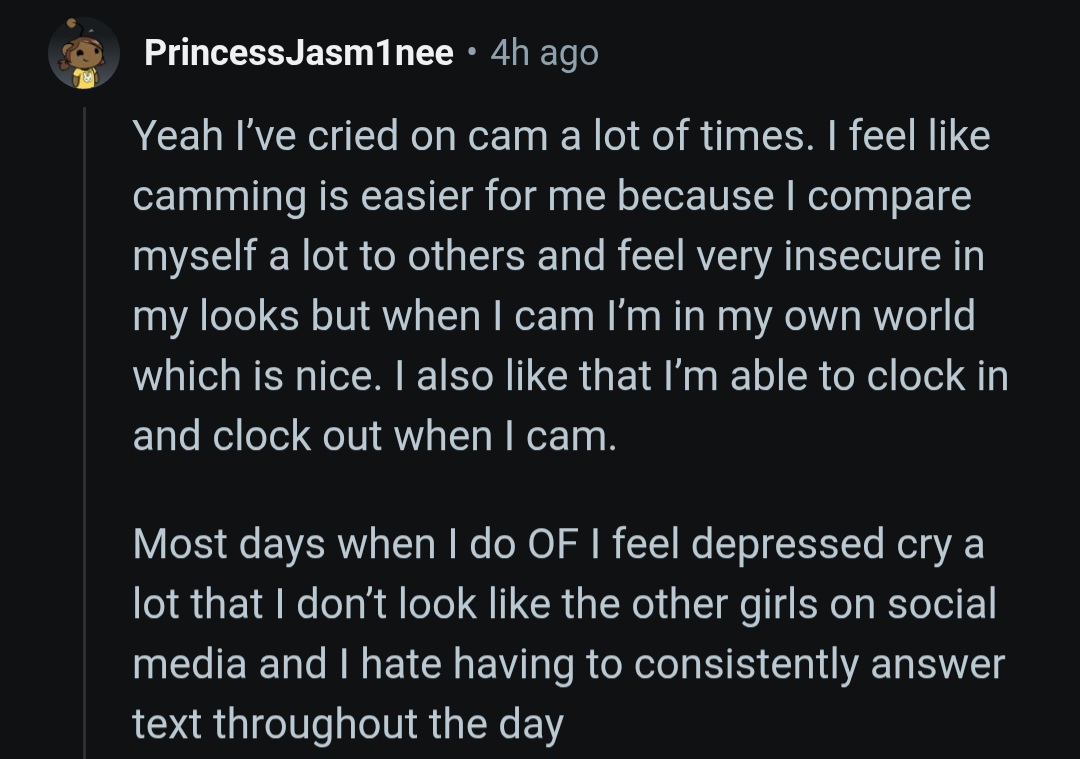Click the line "my looks but when I cam"
The height and width of the screenshot is (759, 1080).
pos(554,316)
